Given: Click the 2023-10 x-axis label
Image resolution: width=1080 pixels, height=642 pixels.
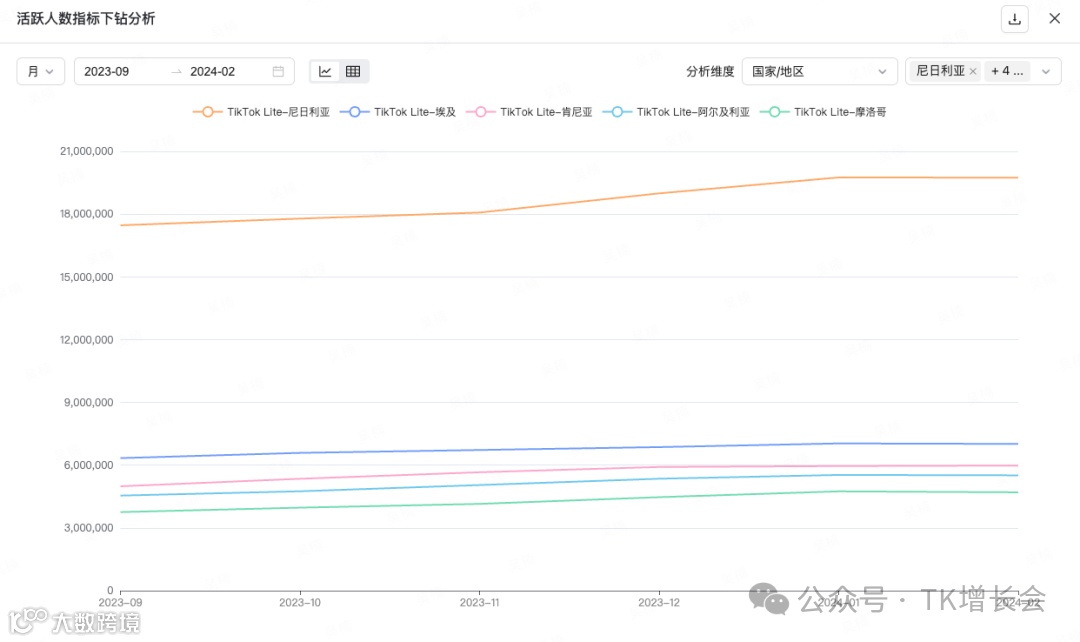Looking at the screenshot, I should click(300, 602).
